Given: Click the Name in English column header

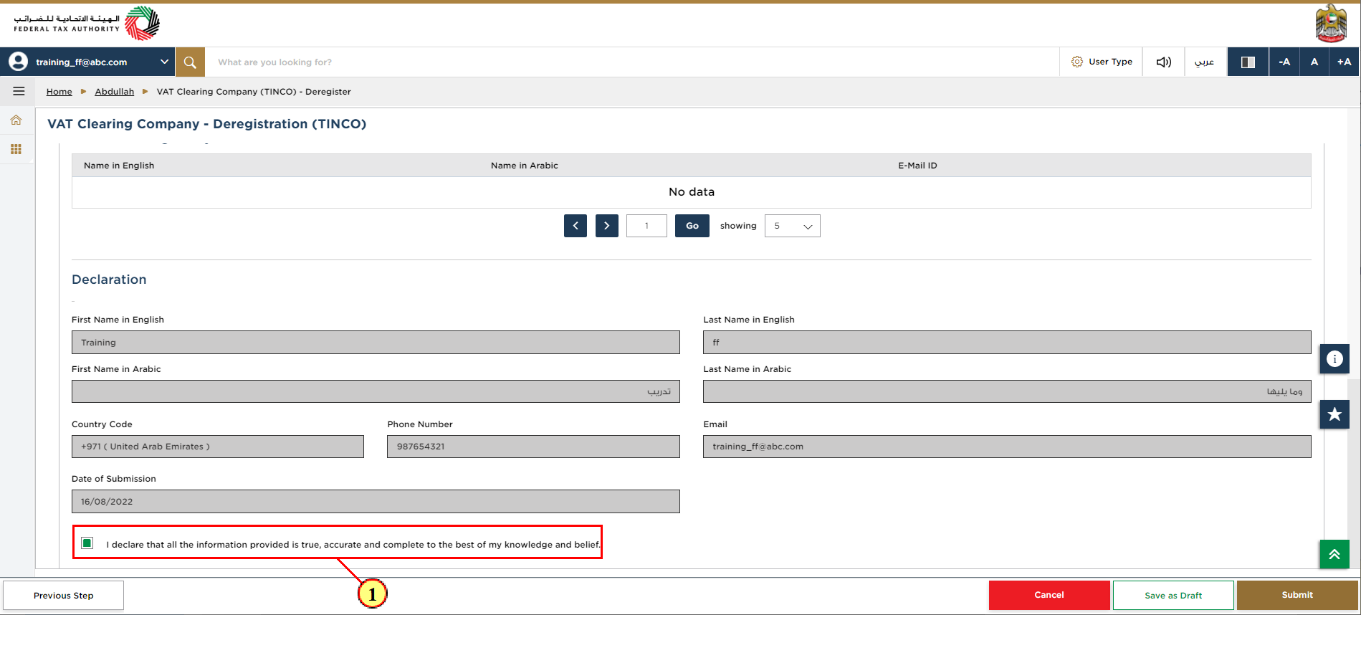Looking at the screenshot, I should (x=119, y=165).
